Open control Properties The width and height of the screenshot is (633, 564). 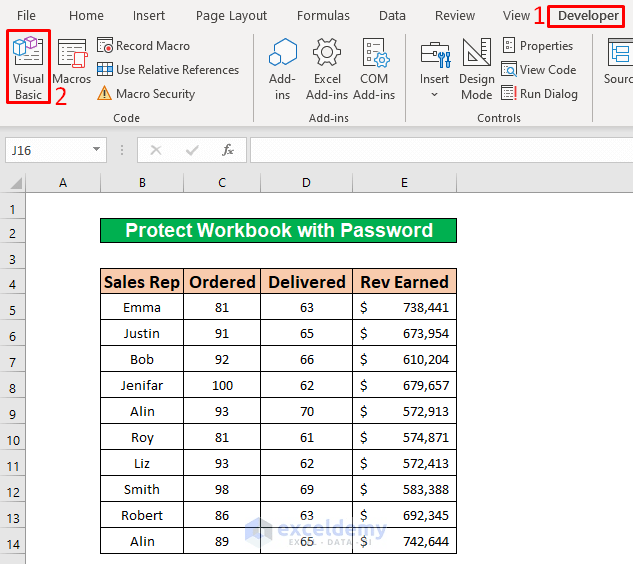(538, 46)
